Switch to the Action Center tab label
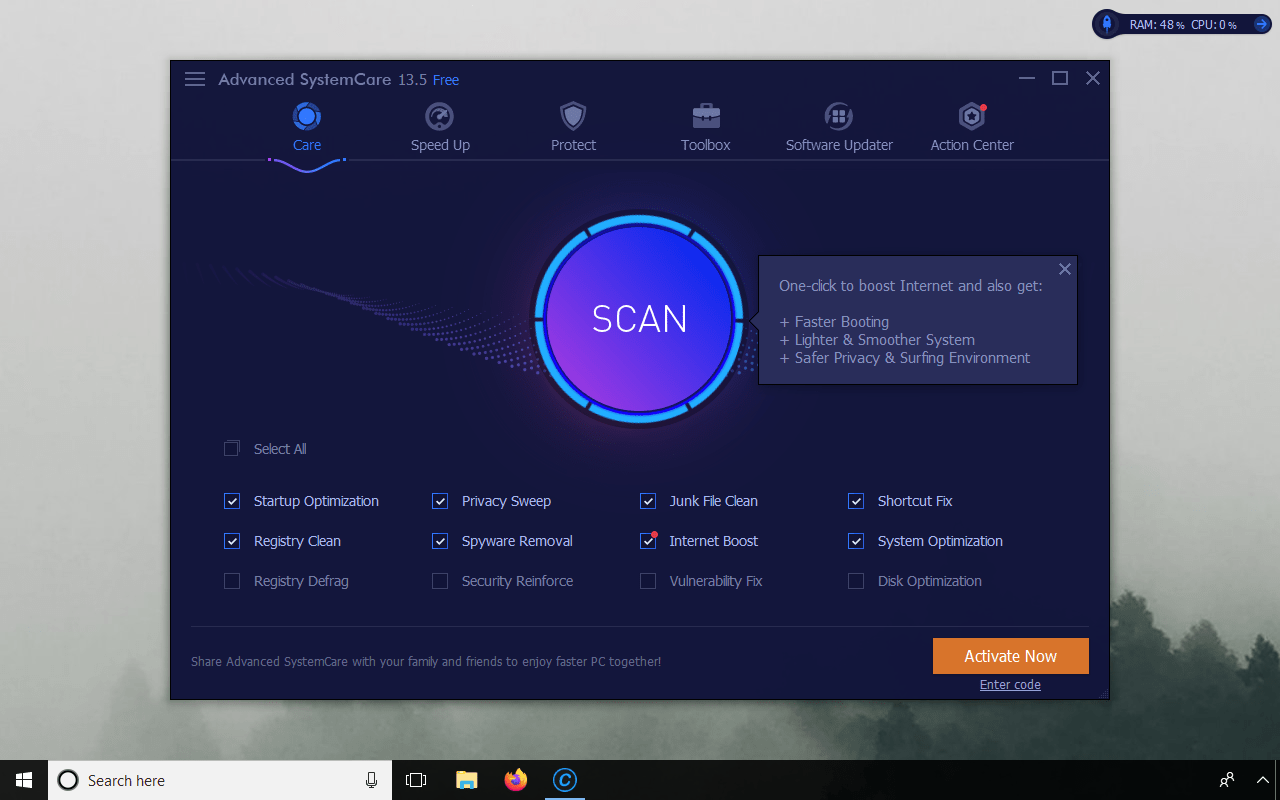The width and height of the screenshot is (1280, 800). click(x=972, y=145)
